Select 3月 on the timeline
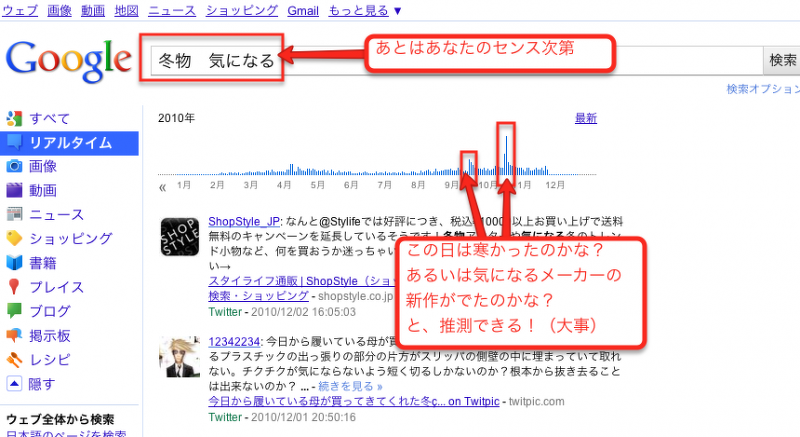 (x=251, y=185)
